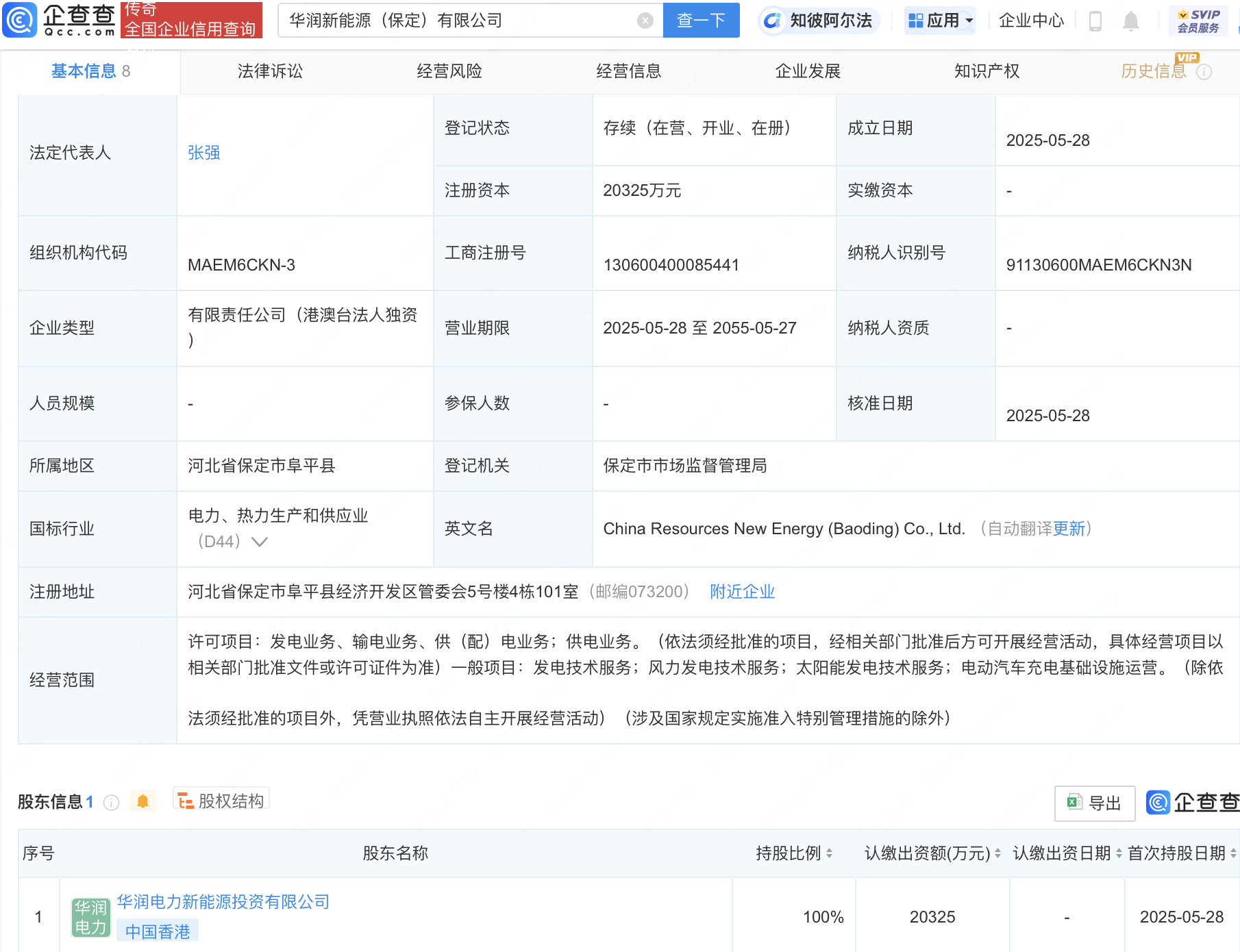The image size is (1240, 952).
Task: Clear the search field with the X icon
Action: [x=645, y=21]
